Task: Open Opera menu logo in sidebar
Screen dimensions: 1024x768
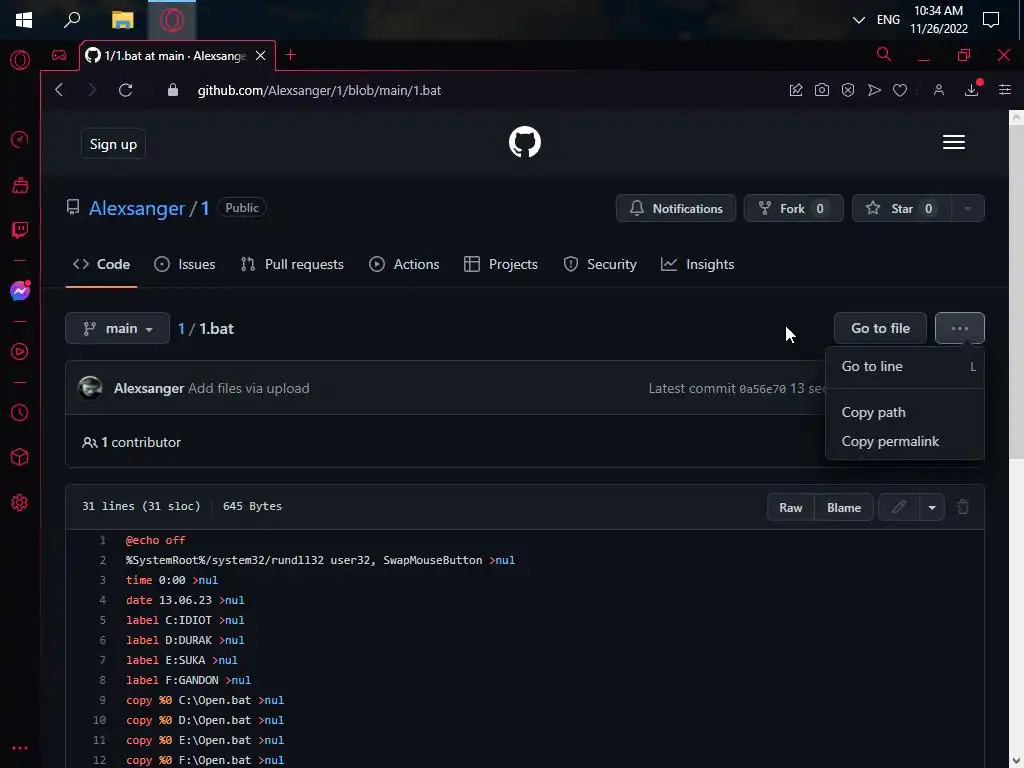Action: click(20, 60)
